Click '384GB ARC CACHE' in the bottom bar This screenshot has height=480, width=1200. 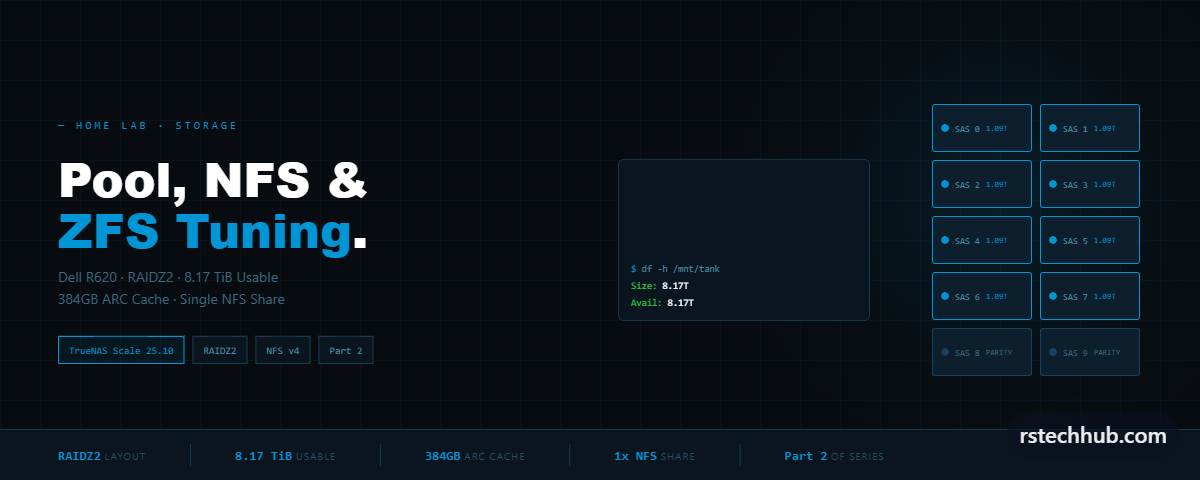(x=475, y=456)
